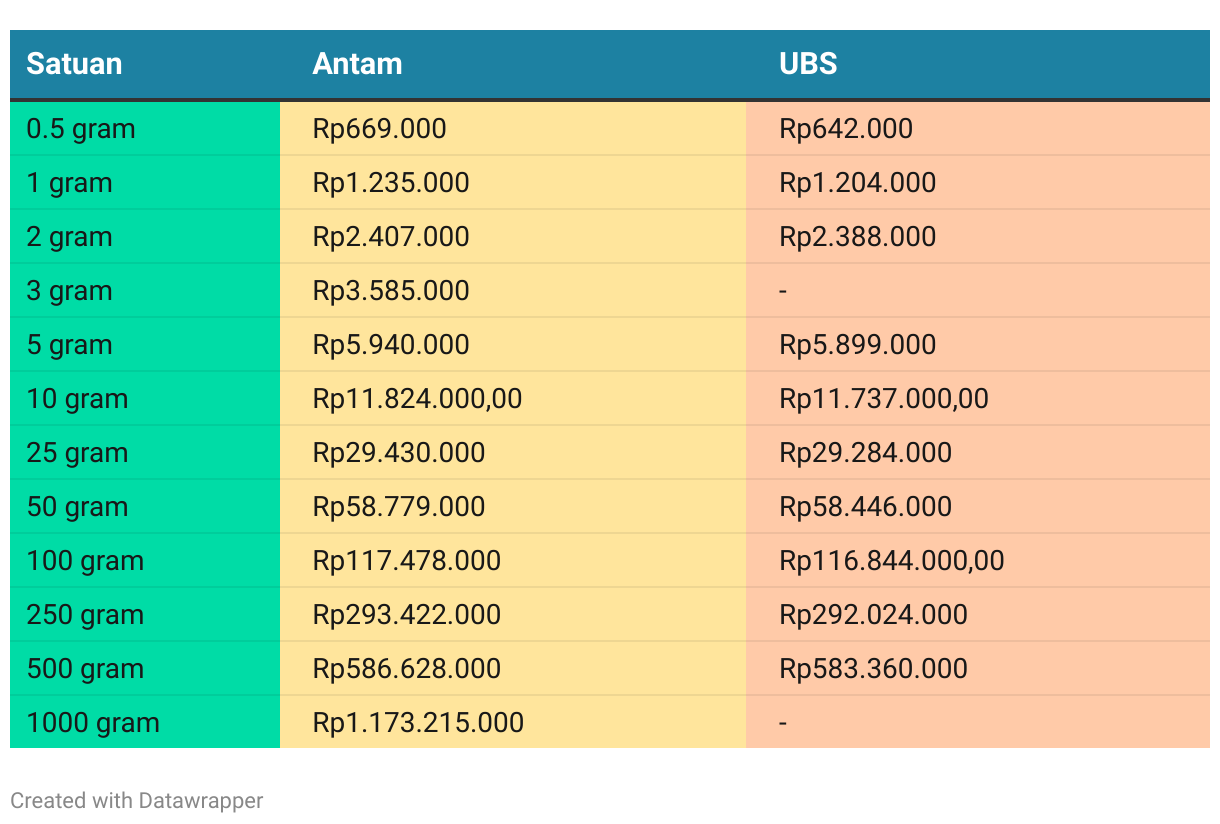Select the UBS price Rp116.844.000,00
This screenshot has height=824, width=1220.
click(x=892, y=561)
